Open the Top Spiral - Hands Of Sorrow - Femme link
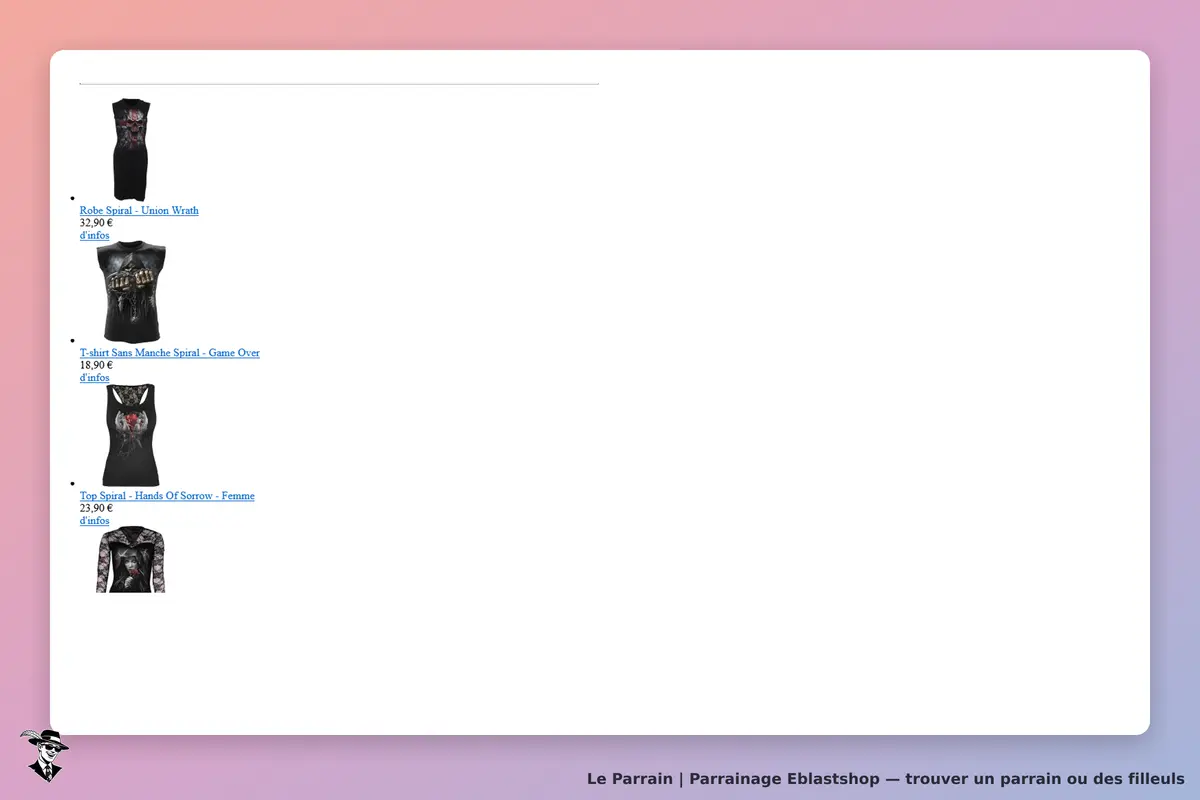The image size is (1200, 800). 167,496
